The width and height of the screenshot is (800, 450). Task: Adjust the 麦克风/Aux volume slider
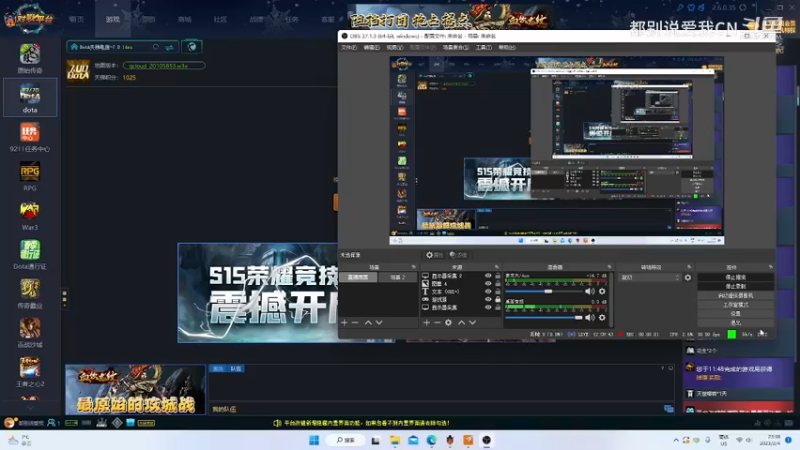point(544,291)
